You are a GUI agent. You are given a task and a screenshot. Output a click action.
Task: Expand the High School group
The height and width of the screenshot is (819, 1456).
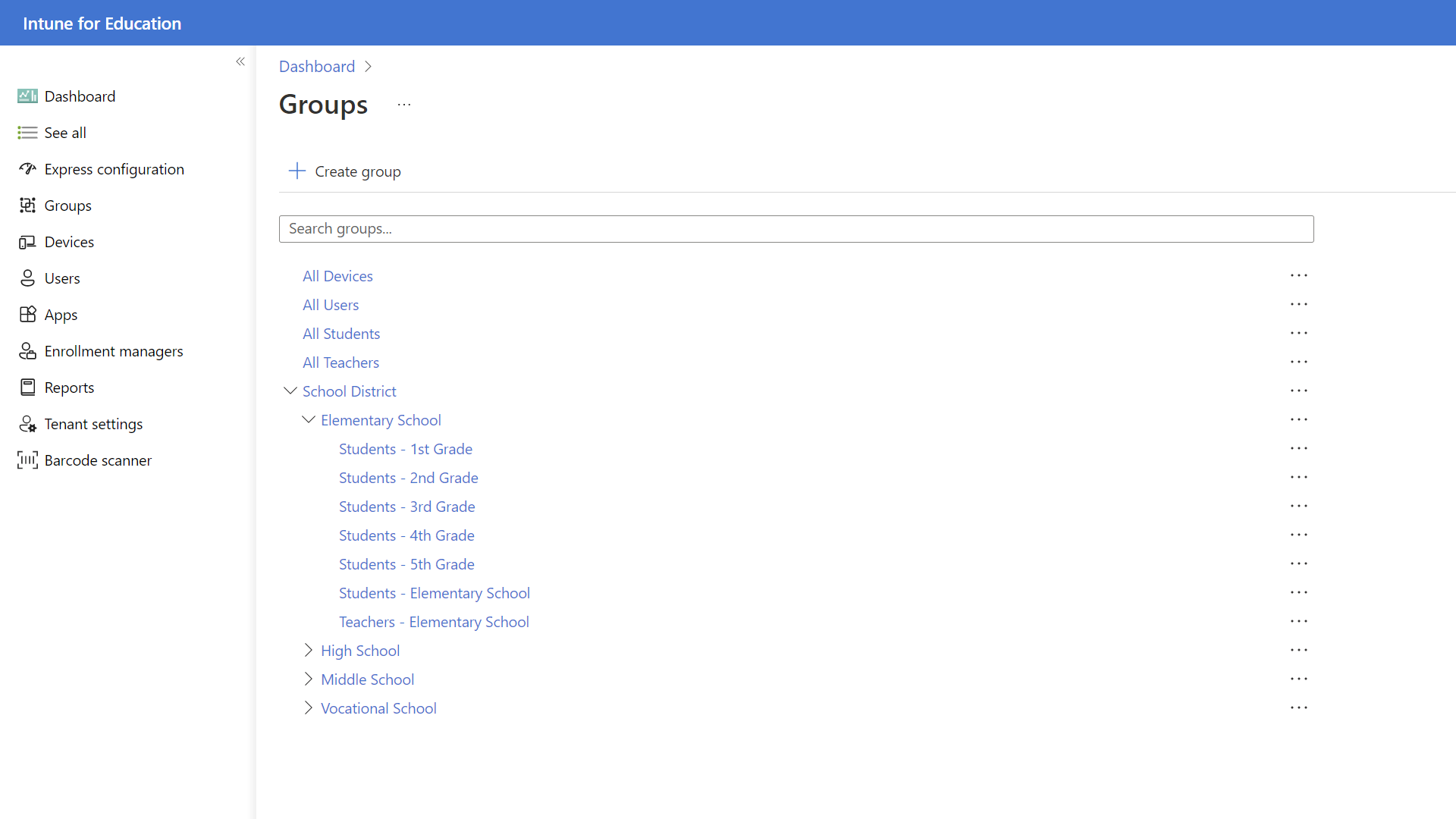point(308,651)
